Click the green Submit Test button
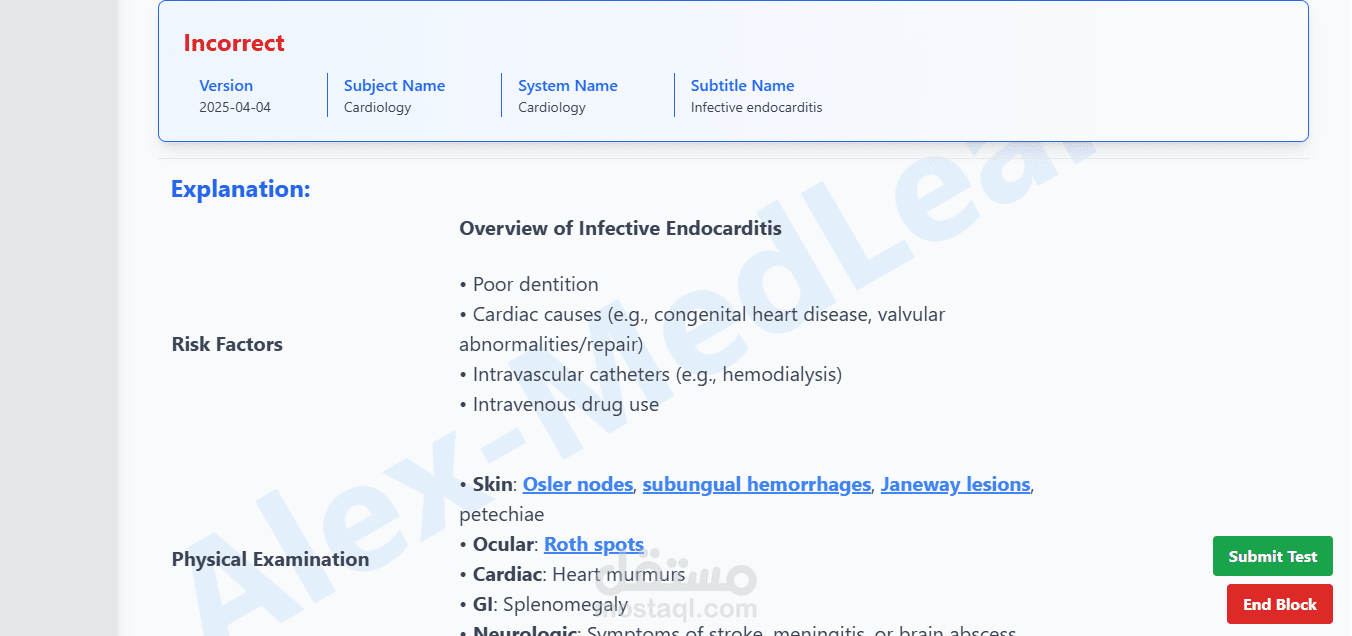The image size is (1352, 636). click(x=1273, y=556)
